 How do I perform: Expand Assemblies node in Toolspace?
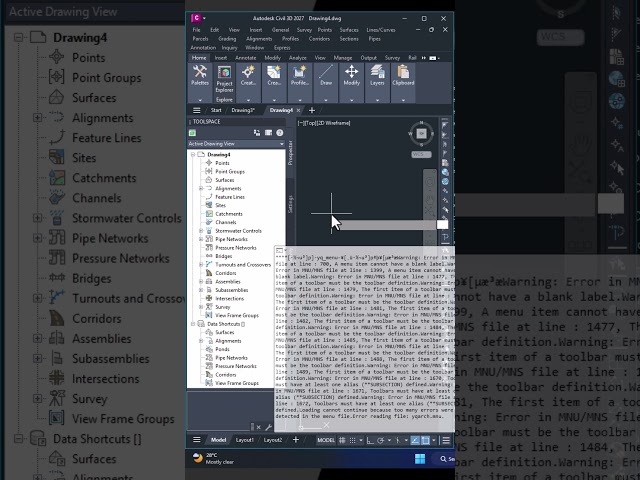click(x=201, y=282)
